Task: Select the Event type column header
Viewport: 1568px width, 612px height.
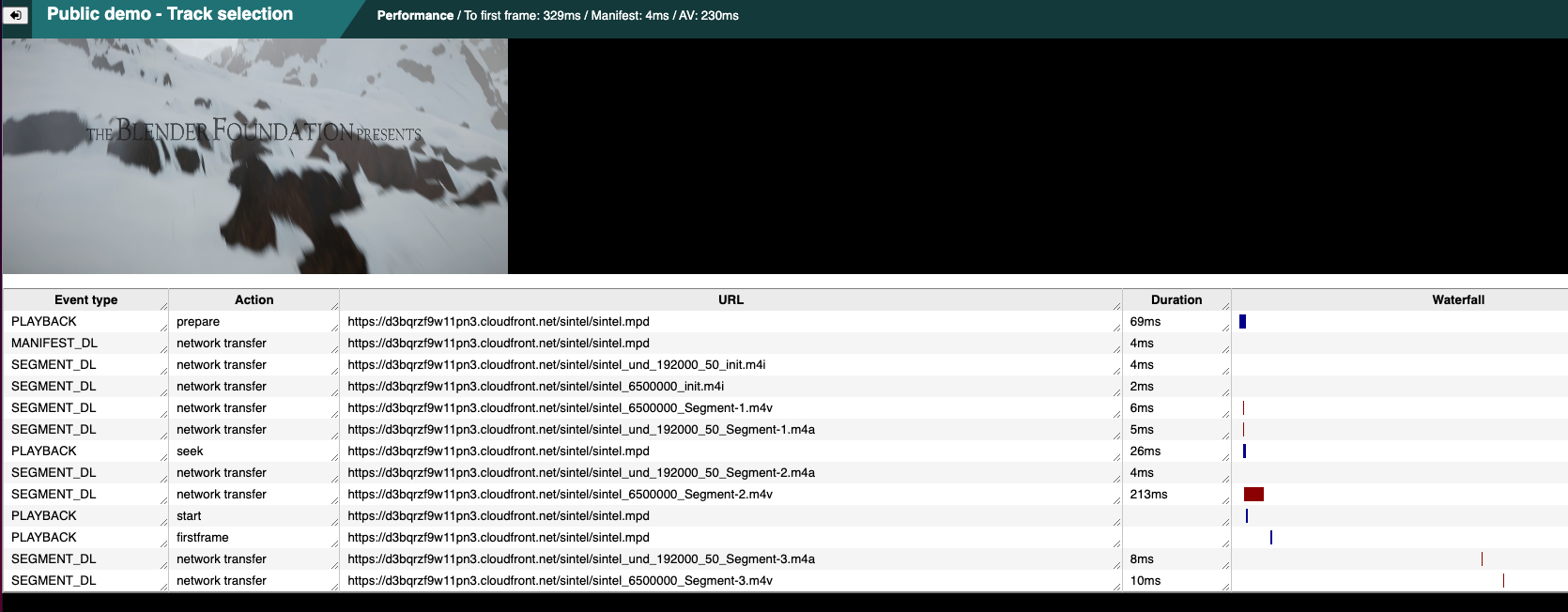Action: [85, 300]
